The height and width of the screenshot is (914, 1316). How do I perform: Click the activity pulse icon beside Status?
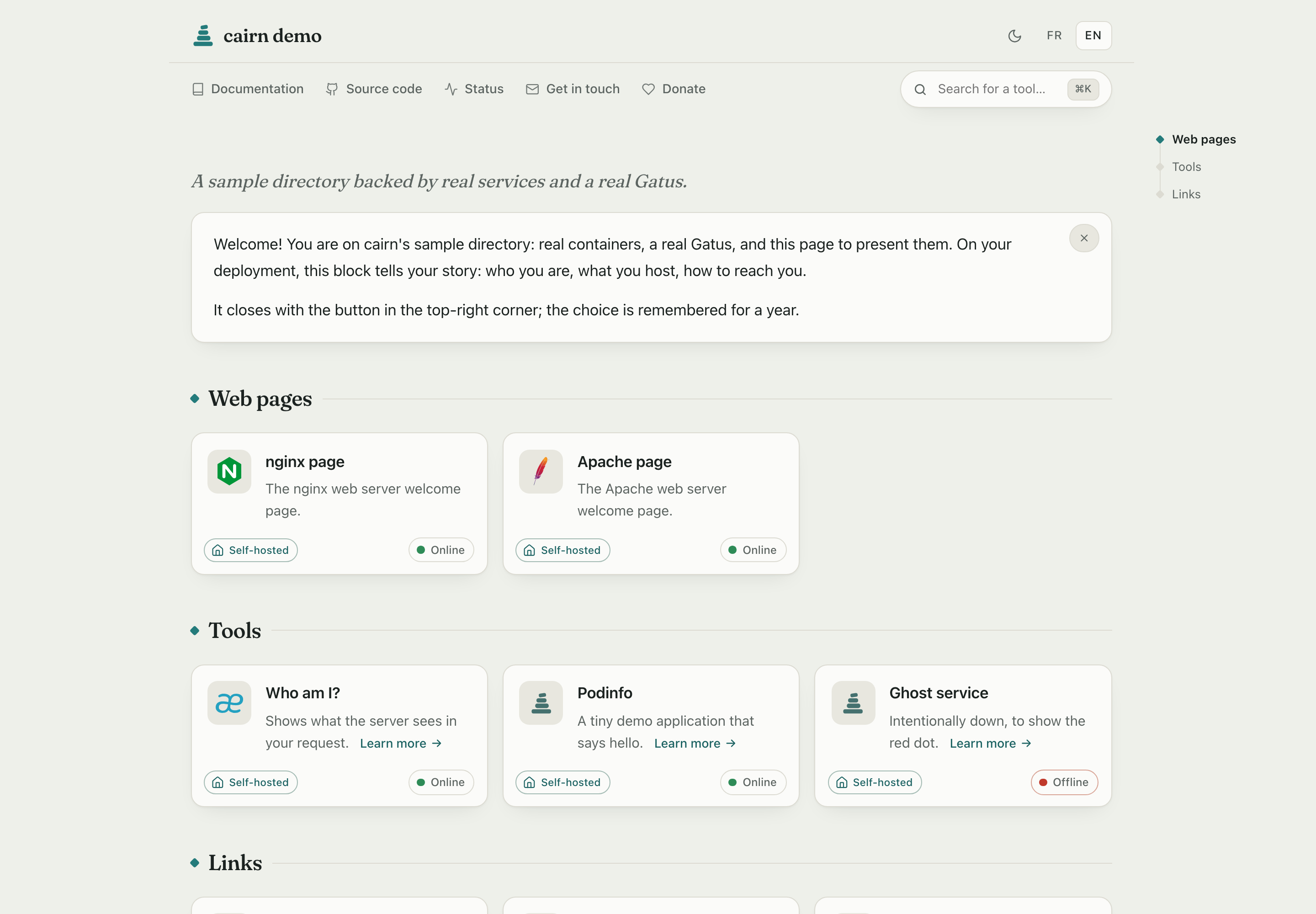coord(451,89)
